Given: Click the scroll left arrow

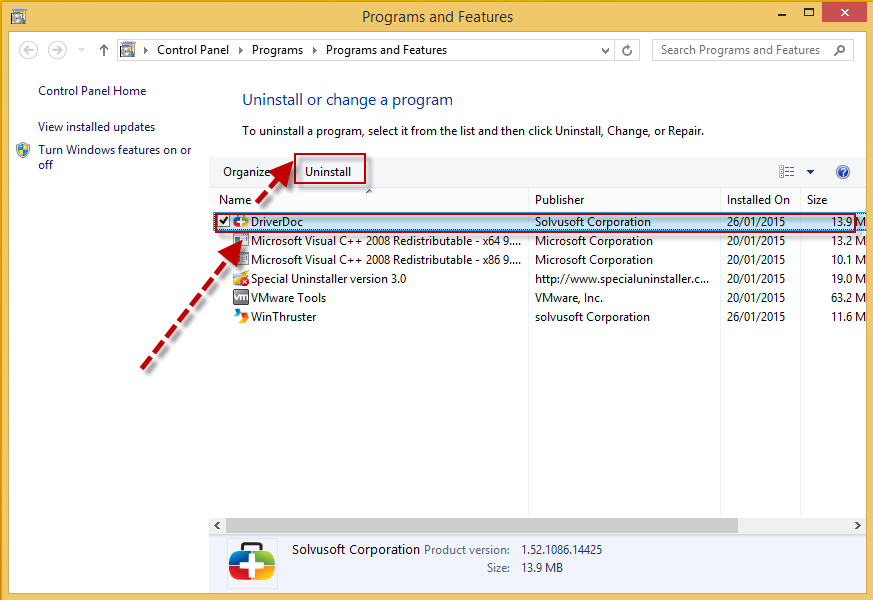Looking at the screenshot, I should pyautogui.click(x=217, y=525).
